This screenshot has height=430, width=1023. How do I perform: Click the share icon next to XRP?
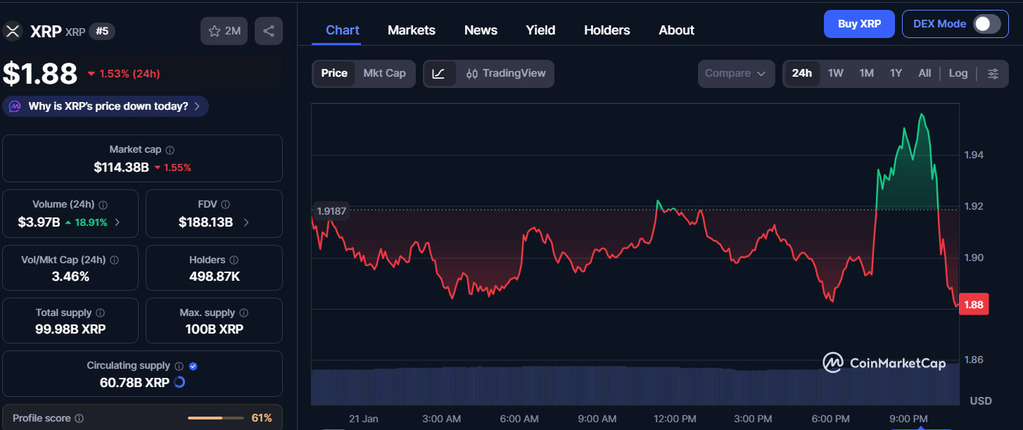[x=268, y=31]
